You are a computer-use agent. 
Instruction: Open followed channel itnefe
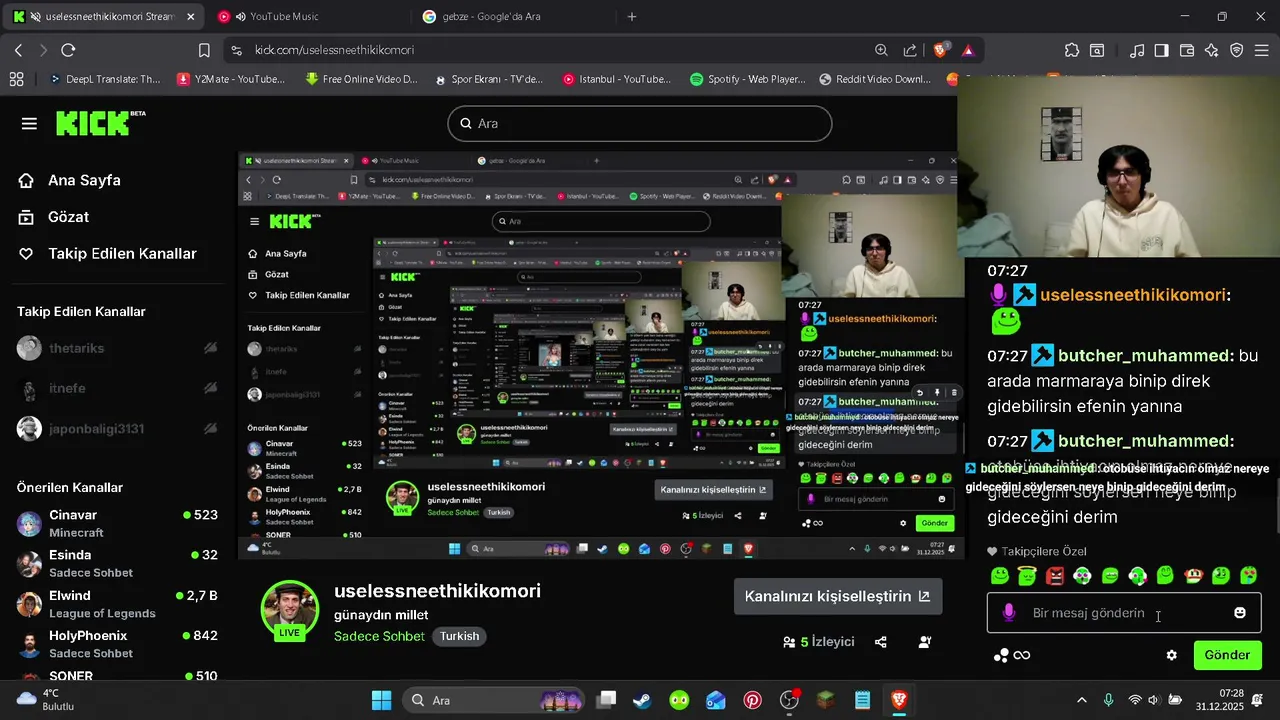(118, 388)
